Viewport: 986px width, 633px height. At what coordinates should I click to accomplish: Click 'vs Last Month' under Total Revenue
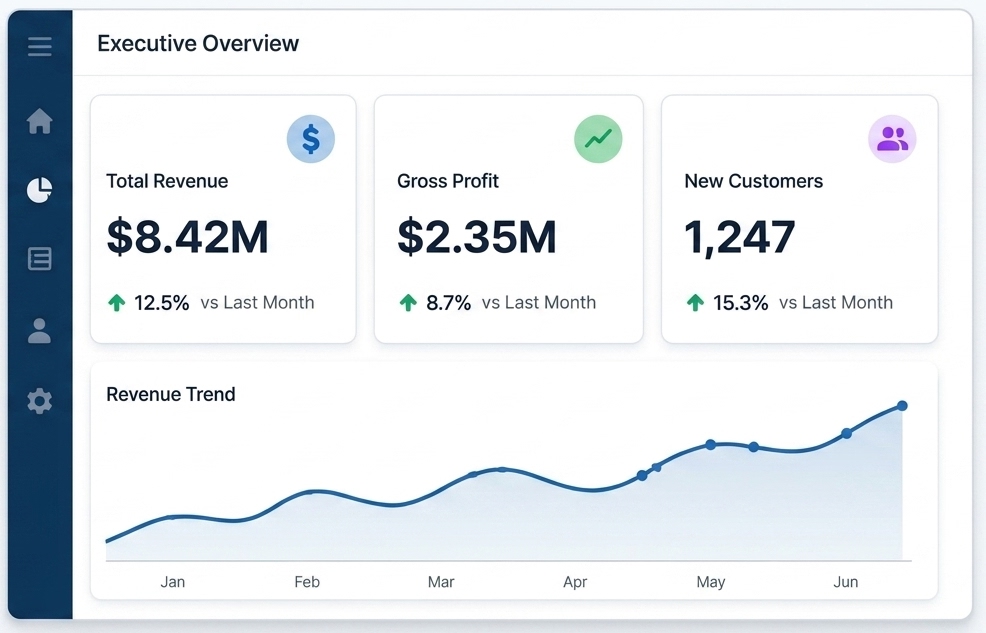point(257,302)
